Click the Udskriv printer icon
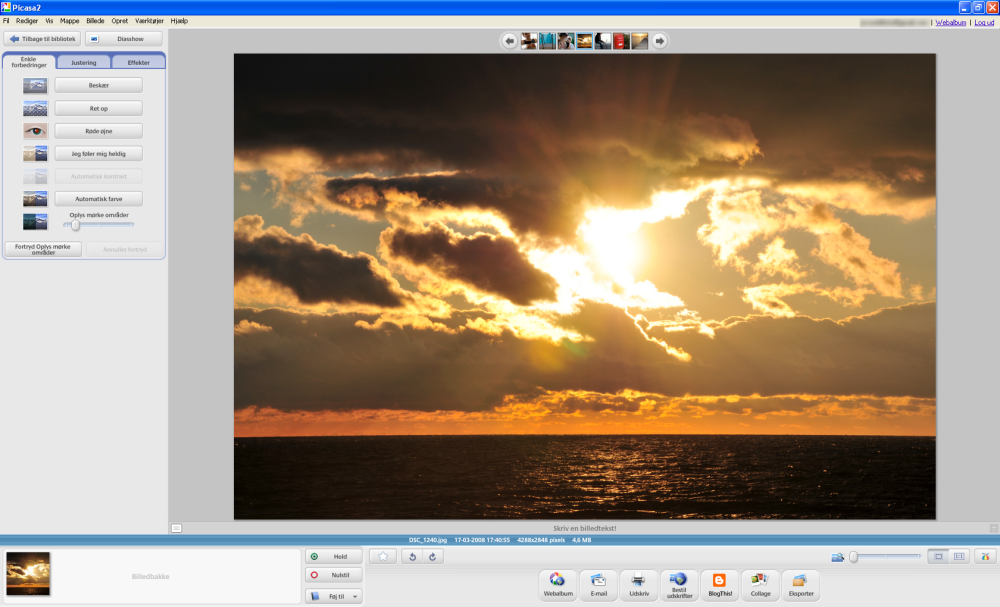The image size is (1000, 607). [638, 584]
